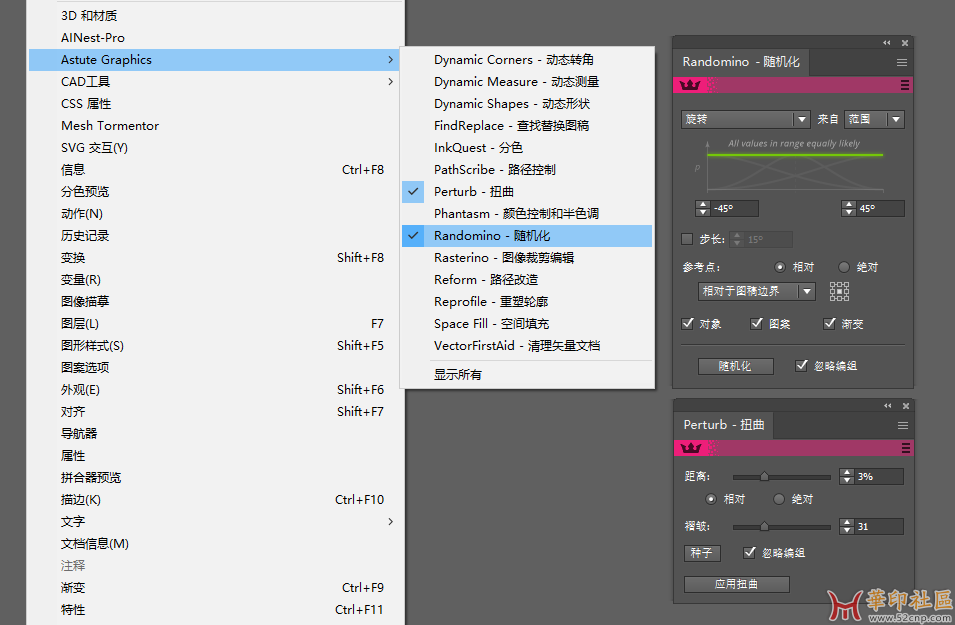The height and width of the screenshot is (625, 955).
Task: Select the 相对 radio in Perturb
Action: click(x=711, y=499)
